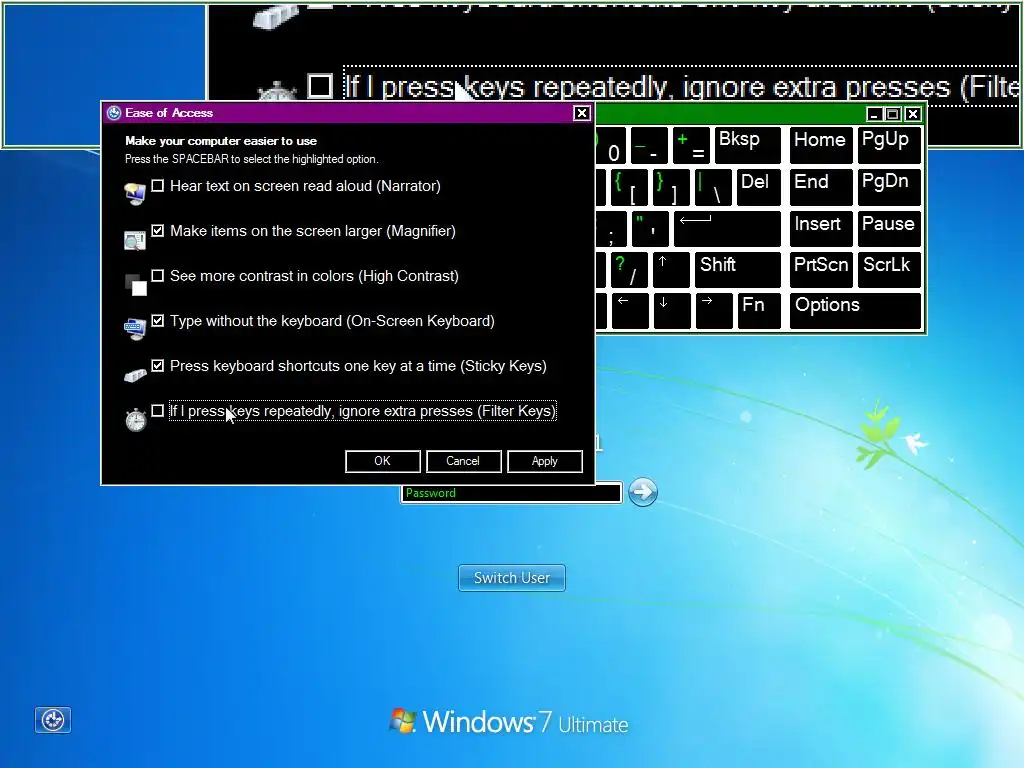
Task: Click the Pause key on On-Screen Keyboard
Action: point(889,229)
